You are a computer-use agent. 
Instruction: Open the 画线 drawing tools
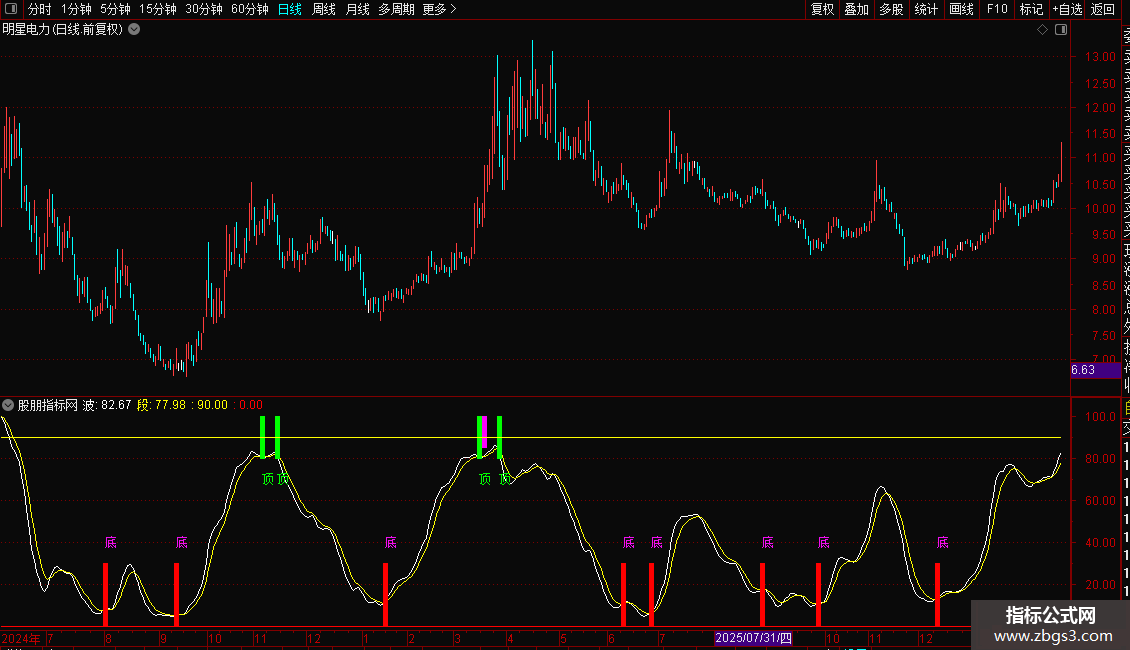click(961, 9)
